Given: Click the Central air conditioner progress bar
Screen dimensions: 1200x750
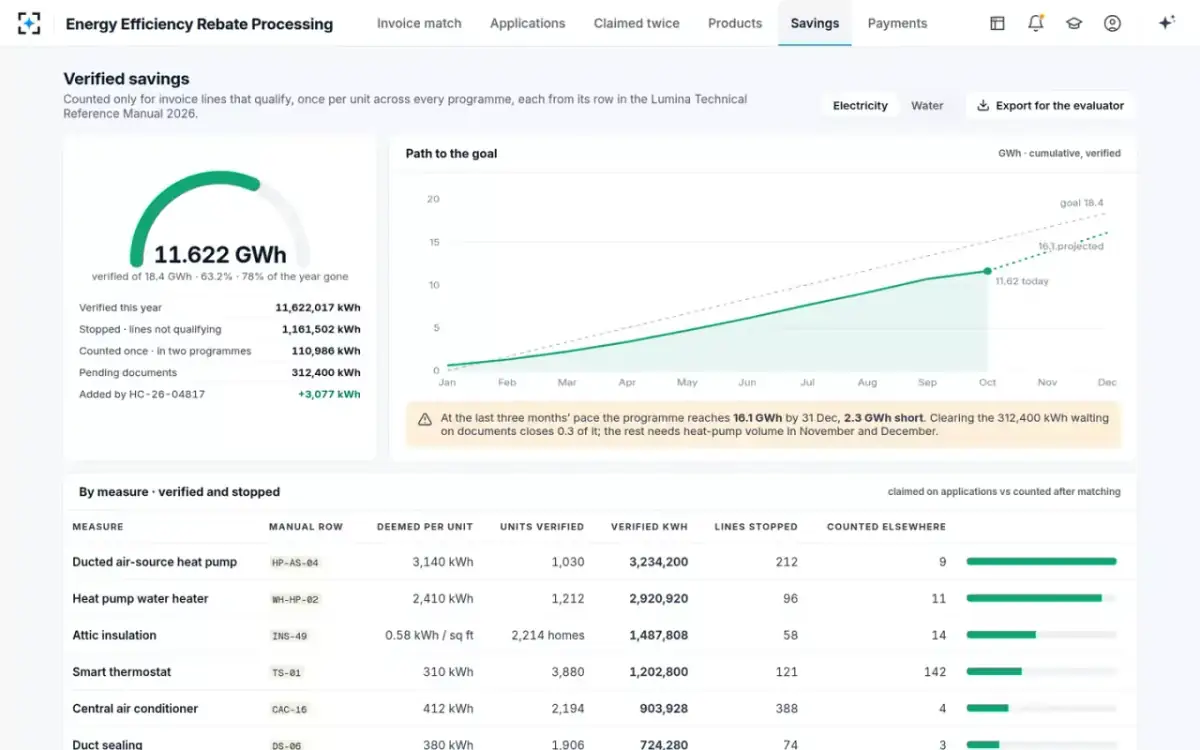Looking at the screenshot, I should coord(1041,708).
